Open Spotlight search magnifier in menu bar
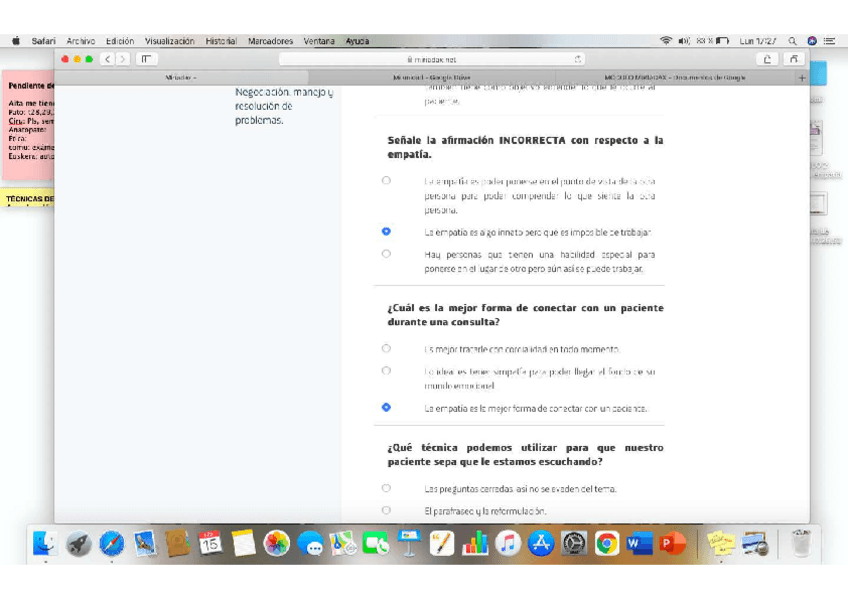Viewport: 848px width, 599px height. [x=792, y=41]
